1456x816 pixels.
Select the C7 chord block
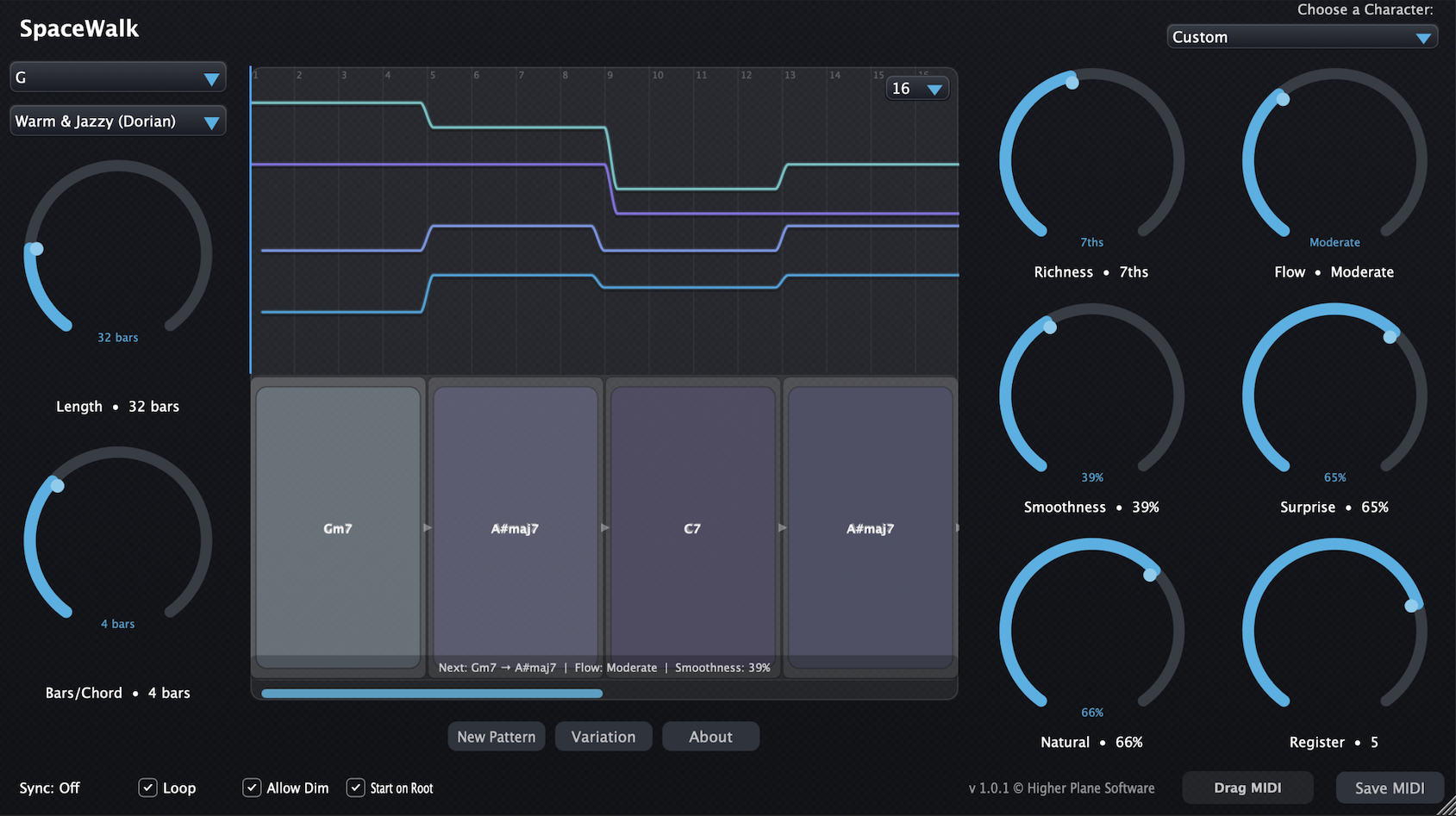pos(692,527)
